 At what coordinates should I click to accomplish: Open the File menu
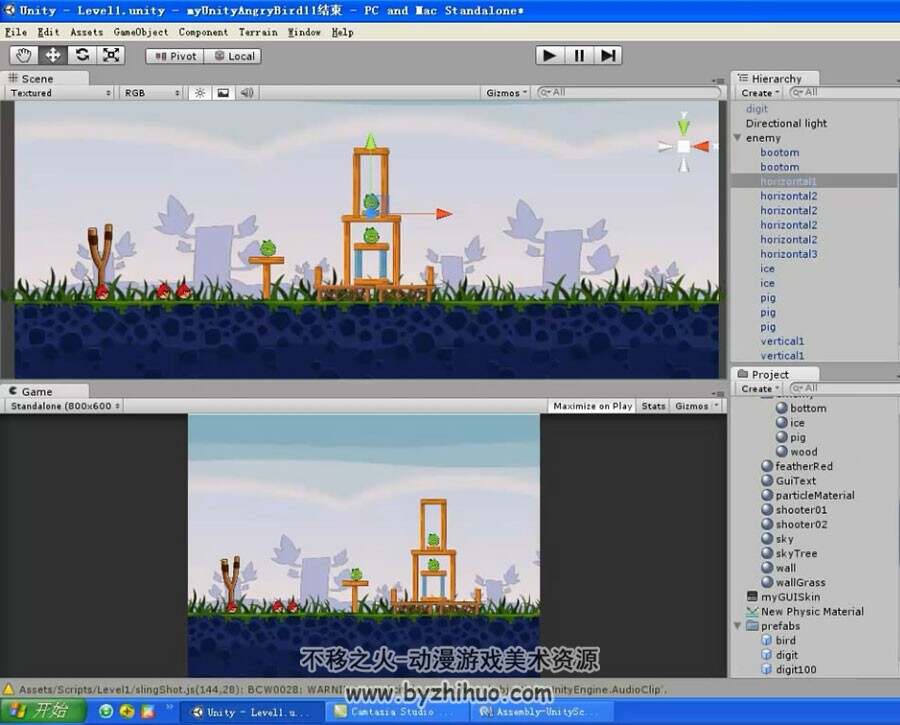(16, 32)
